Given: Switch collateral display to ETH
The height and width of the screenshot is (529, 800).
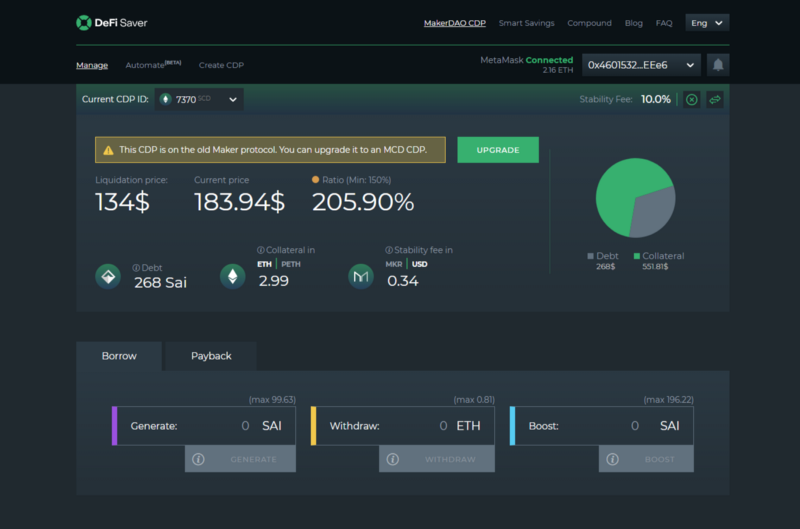Looking at the screenshot, I should point(264,264).
